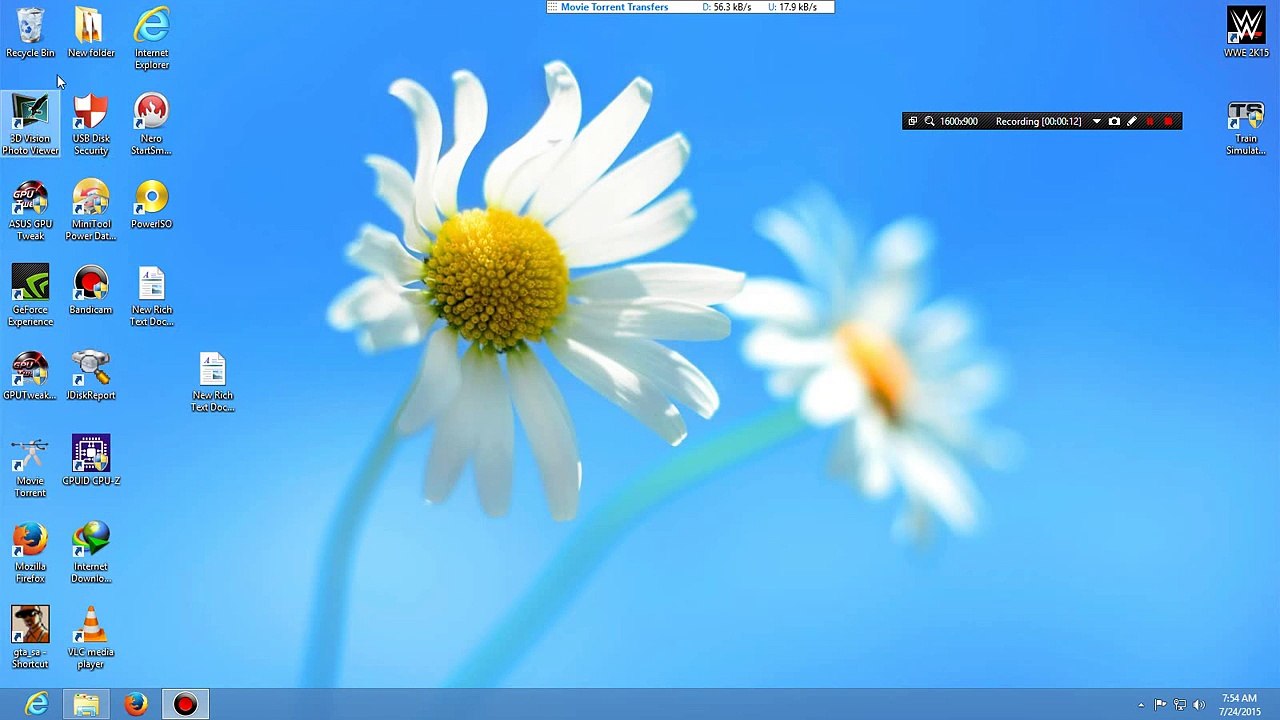Select the USB Disk Security shortcut
Viewport: 1280px width, 720px height.
[91, 125]
